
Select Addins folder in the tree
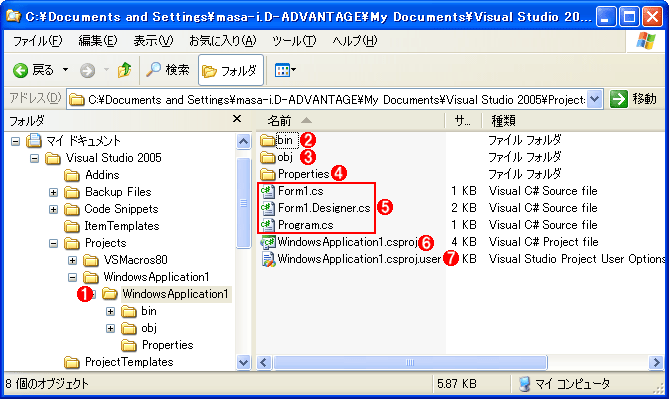(x=102, y=175)
